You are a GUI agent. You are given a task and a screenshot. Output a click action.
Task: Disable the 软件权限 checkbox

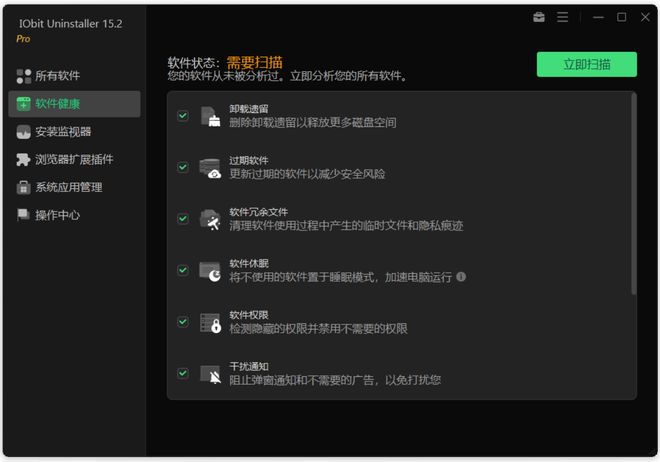click(183, 321)
